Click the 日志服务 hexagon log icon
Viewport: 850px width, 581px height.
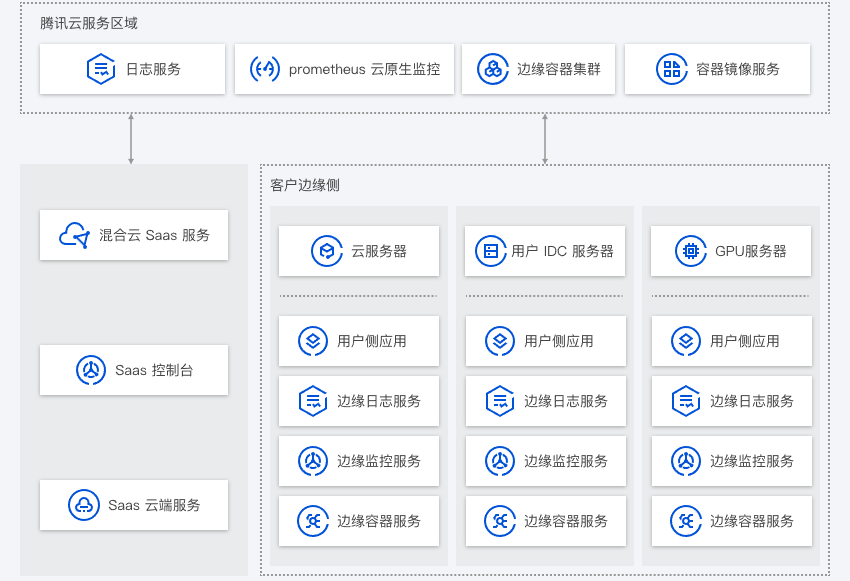click(x=101, y=69)
